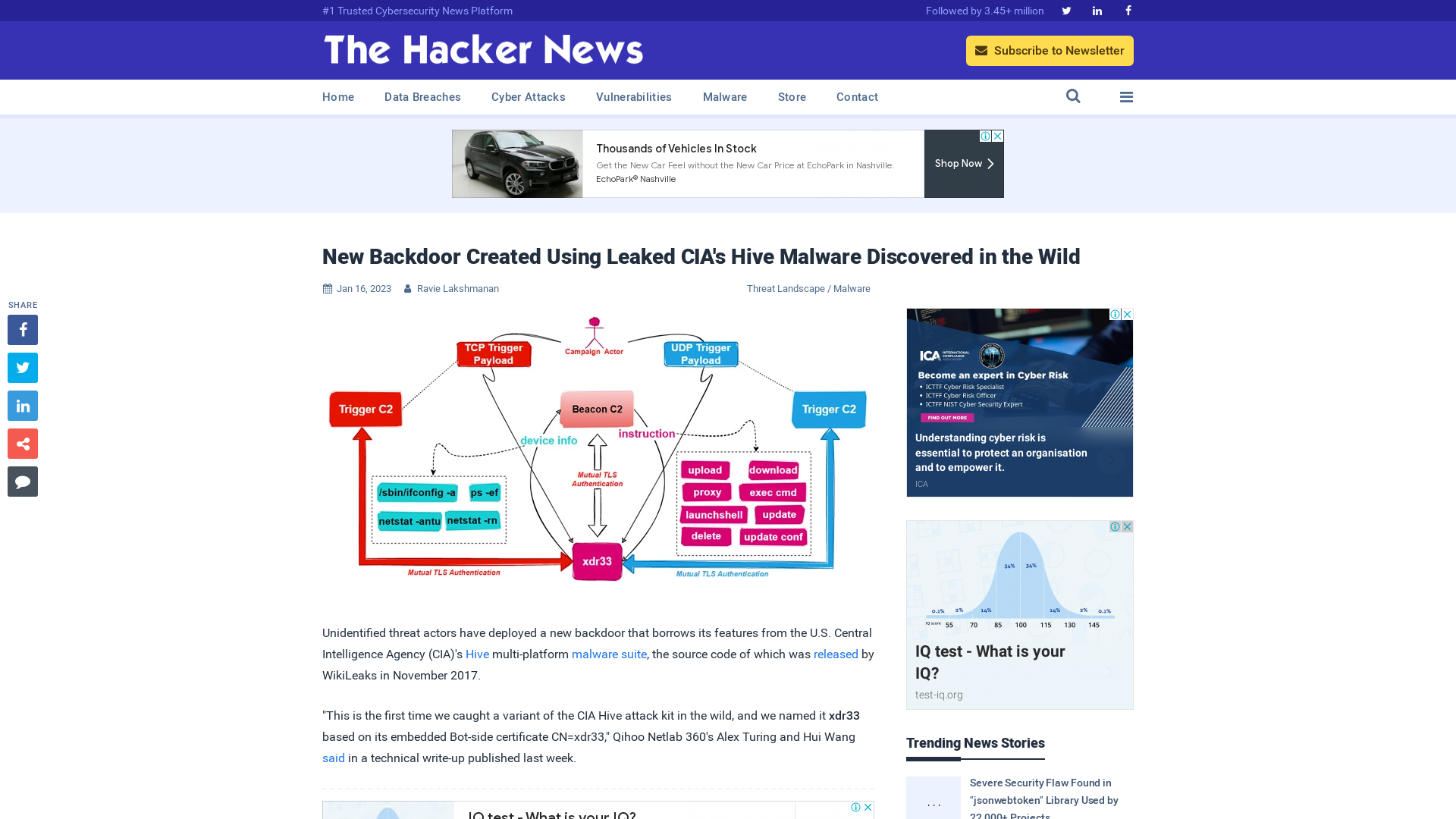Open the Cyber Attacks navigation menu item
Viewport: 1456px width, 819px height.
pos(528,97)
